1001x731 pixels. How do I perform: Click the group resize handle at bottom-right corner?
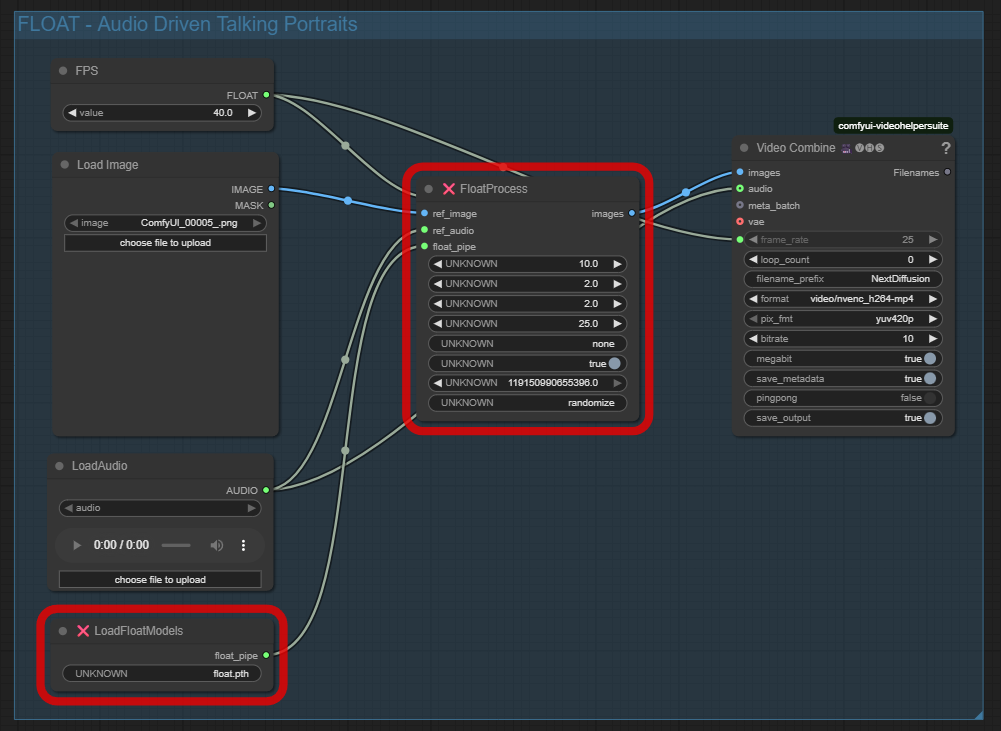pyautogui.click(x=978, y=714)
